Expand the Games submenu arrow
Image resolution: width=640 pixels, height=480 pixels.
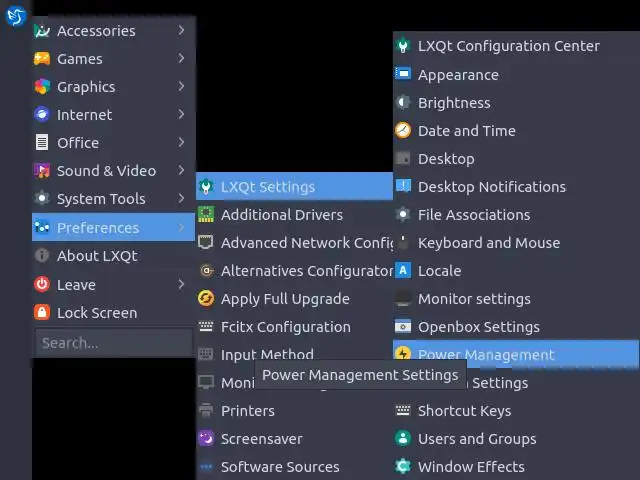point(182,58)
